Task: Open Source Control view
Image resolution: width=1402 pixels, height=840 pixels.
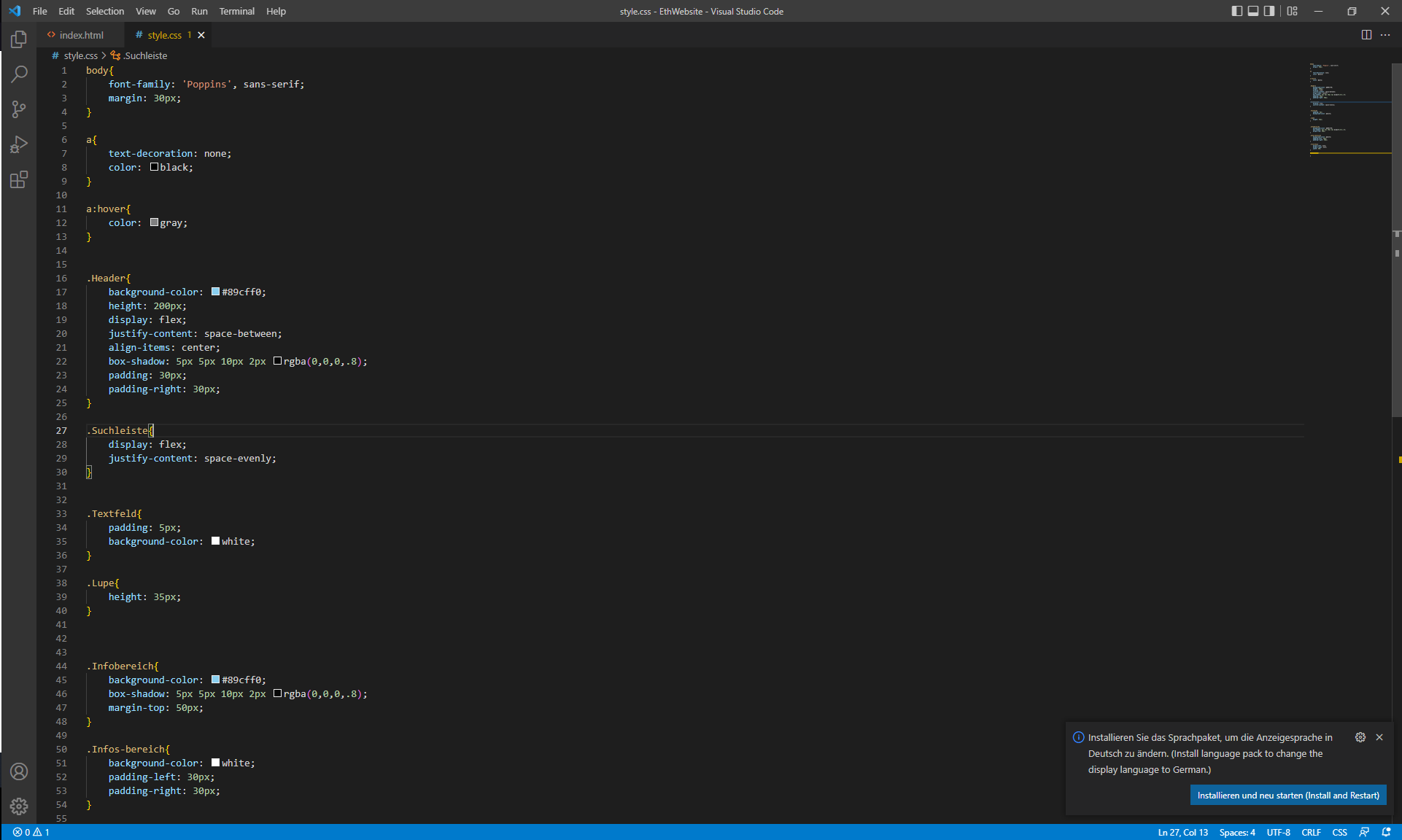Action: (x=19, y=109)
